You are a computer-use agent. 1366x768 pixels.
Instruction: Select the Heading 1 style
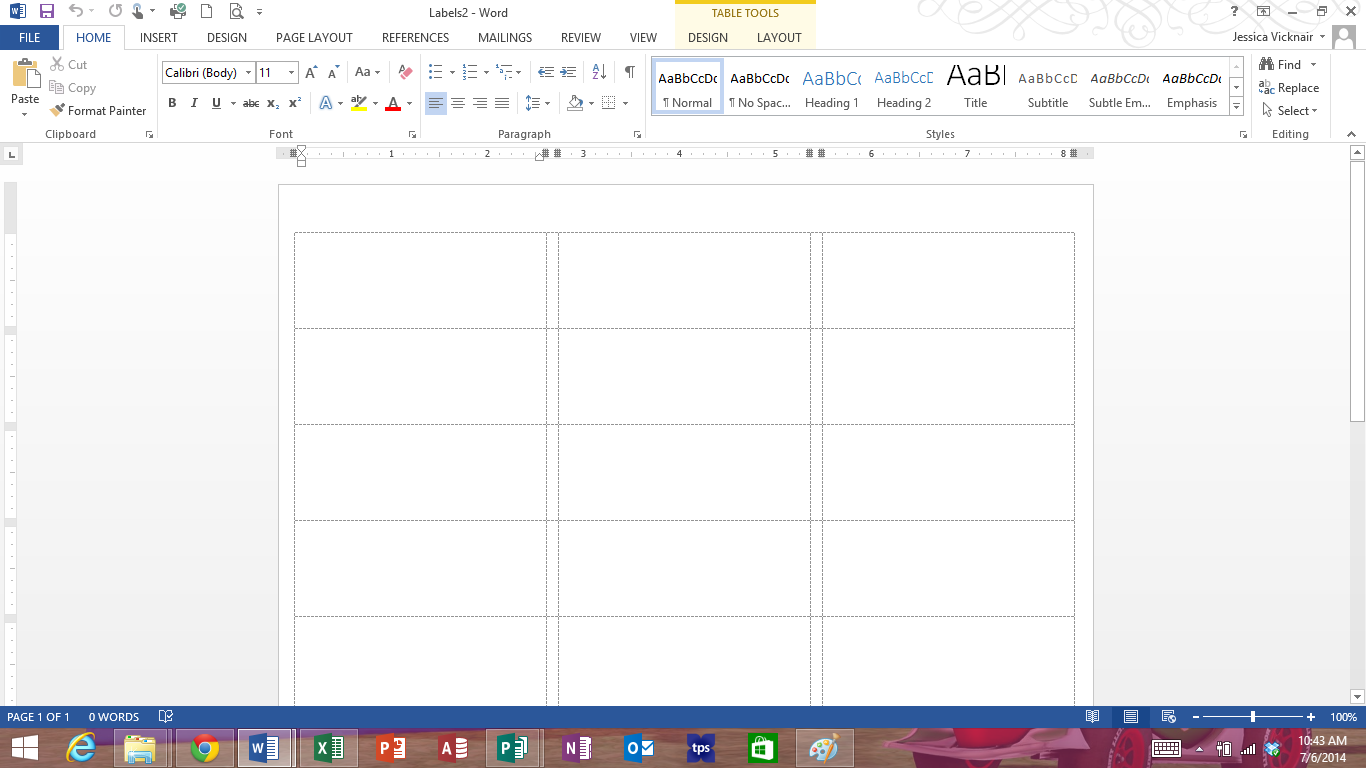pyautogui.click(x=831, y=88)
